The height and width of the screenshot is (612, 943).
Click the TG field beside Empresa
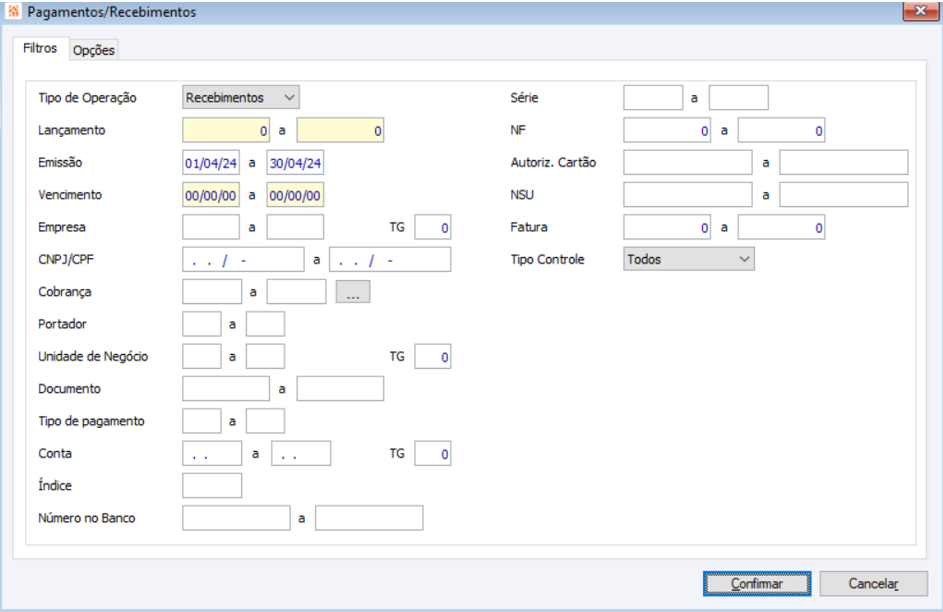[432, 227]
